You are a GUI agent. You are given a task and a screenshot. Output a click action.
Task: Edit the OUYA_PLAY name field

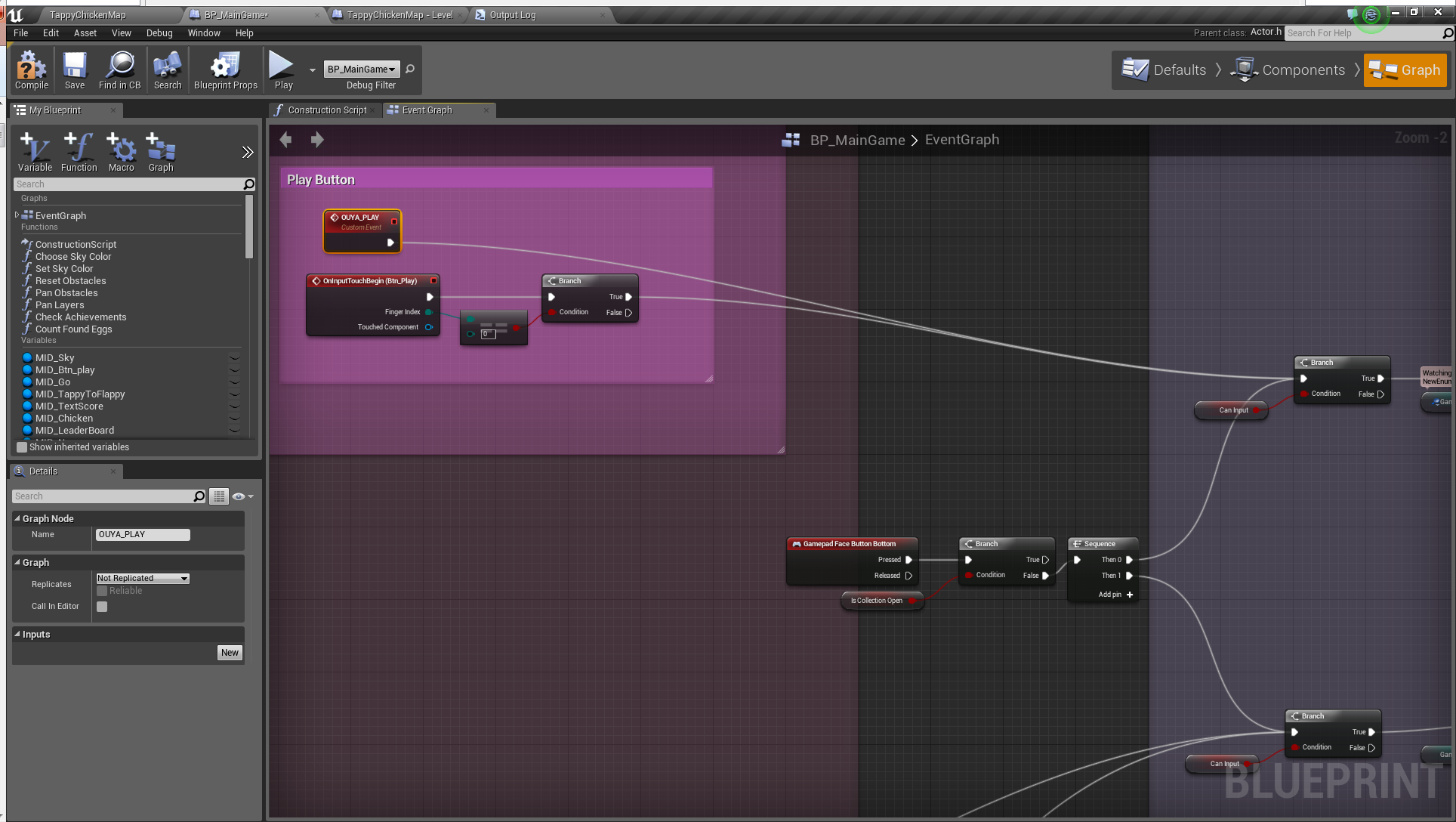(143, 535)
